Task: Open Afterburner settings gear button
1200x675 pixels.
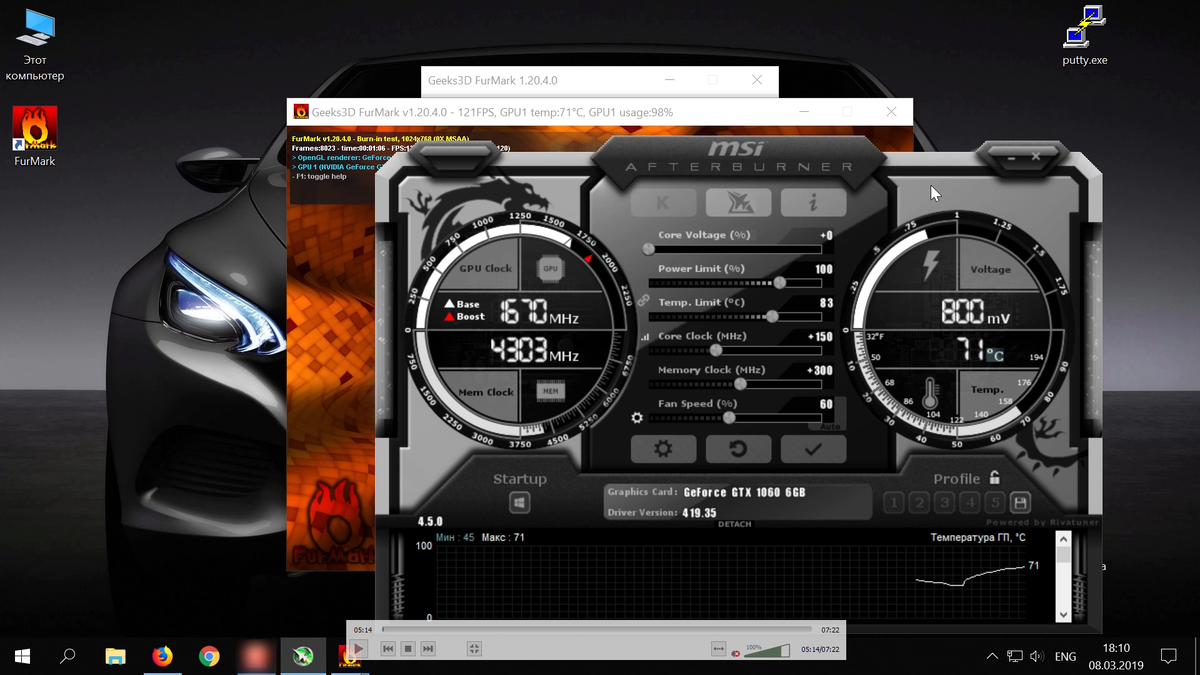Action: coord(663,449)
